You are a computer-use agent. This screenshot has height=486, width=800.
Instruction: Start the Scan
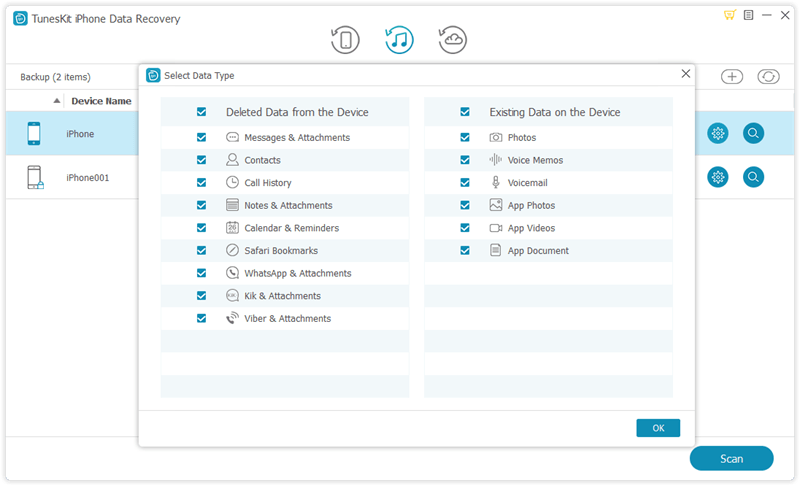[731, 458]
